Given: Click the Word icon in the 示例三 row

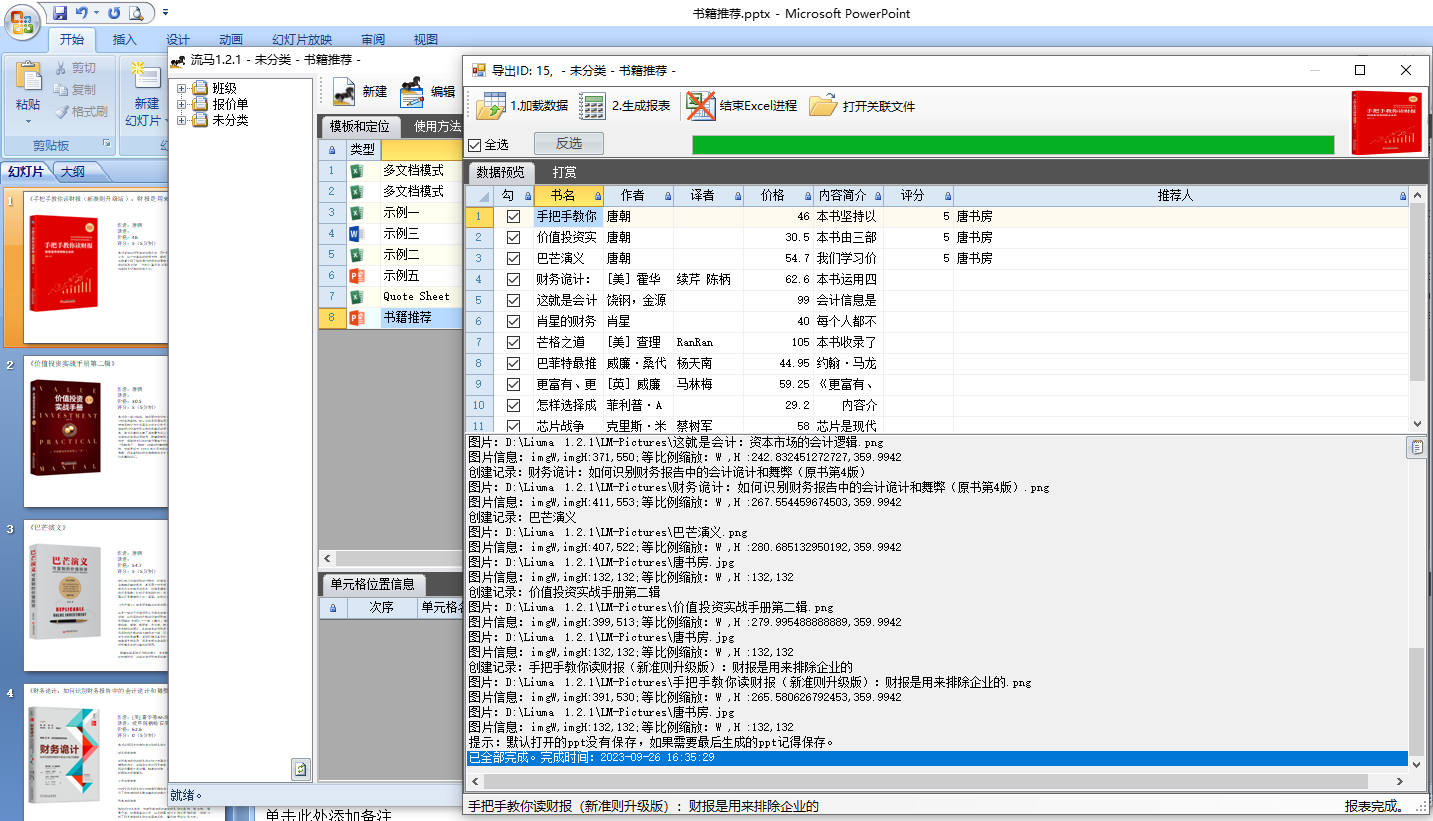Looking at the screenshot, I should coord(355,234).
